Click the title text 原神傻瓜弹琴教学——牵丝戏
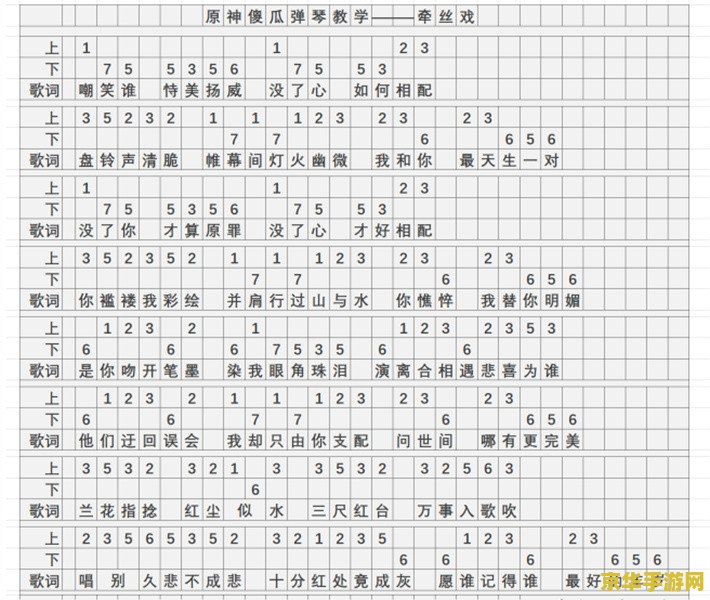This screenshot has height=600, width=710. [x=340, y=18]
